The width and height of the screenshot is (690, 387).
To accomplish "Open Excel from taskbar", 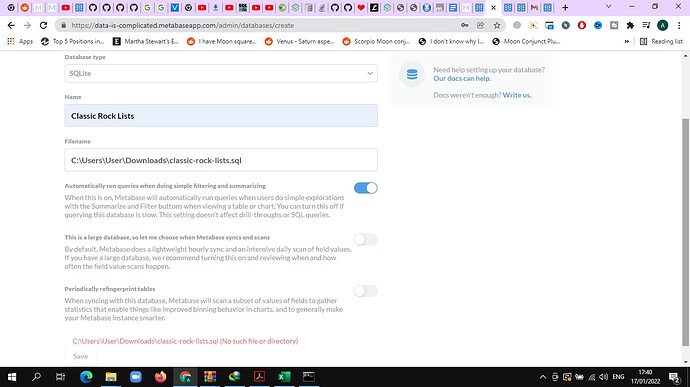I will pos(284,377).
